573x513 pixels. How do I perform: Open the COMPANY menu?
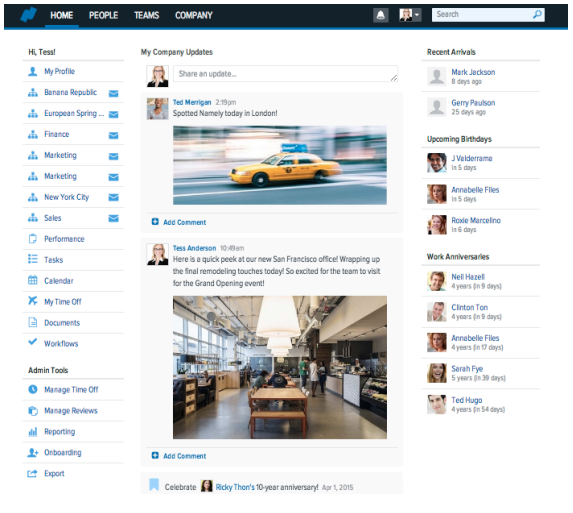click(194, 15)
